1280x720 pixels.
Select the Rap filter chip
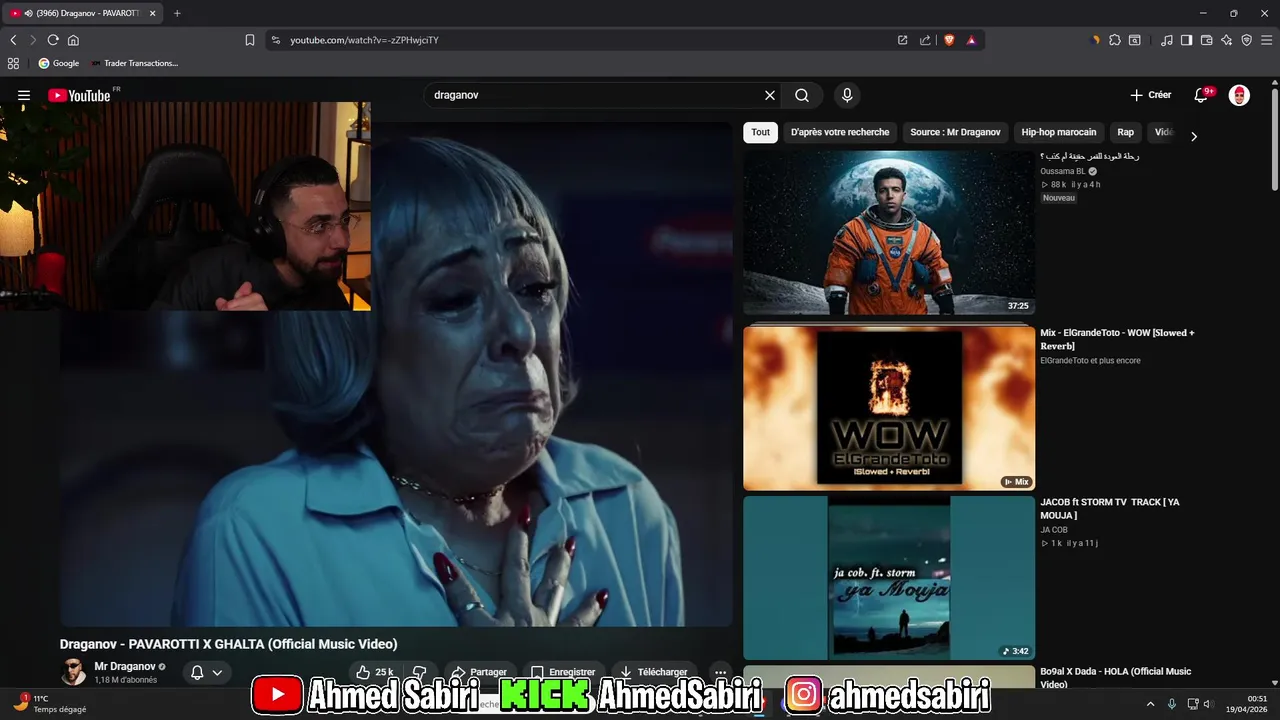pos(1126,132)
